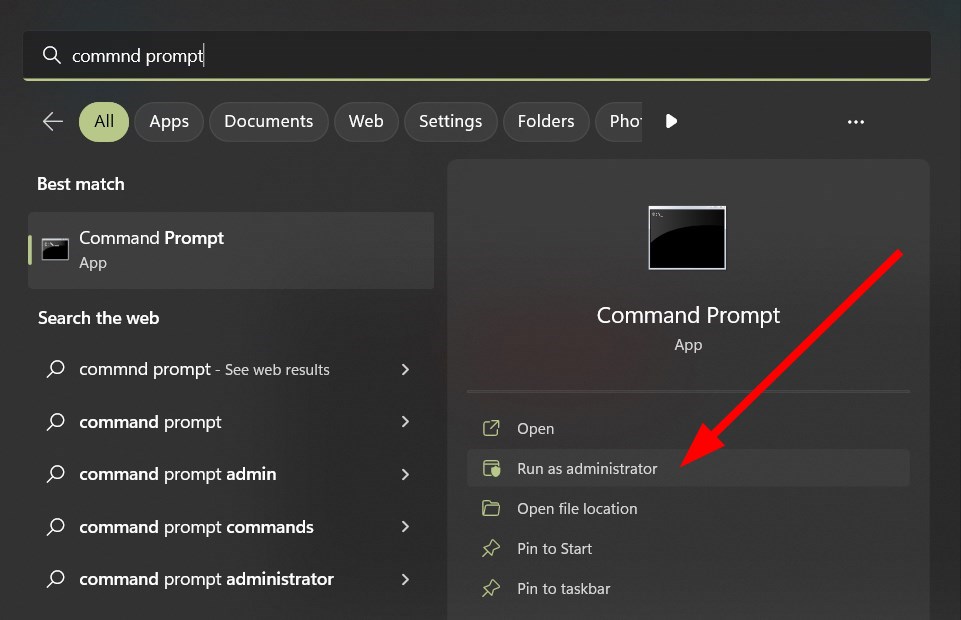This screenshot has height=620, width=961.
Task: Choose Open file location
Action: tap(688, 508)
